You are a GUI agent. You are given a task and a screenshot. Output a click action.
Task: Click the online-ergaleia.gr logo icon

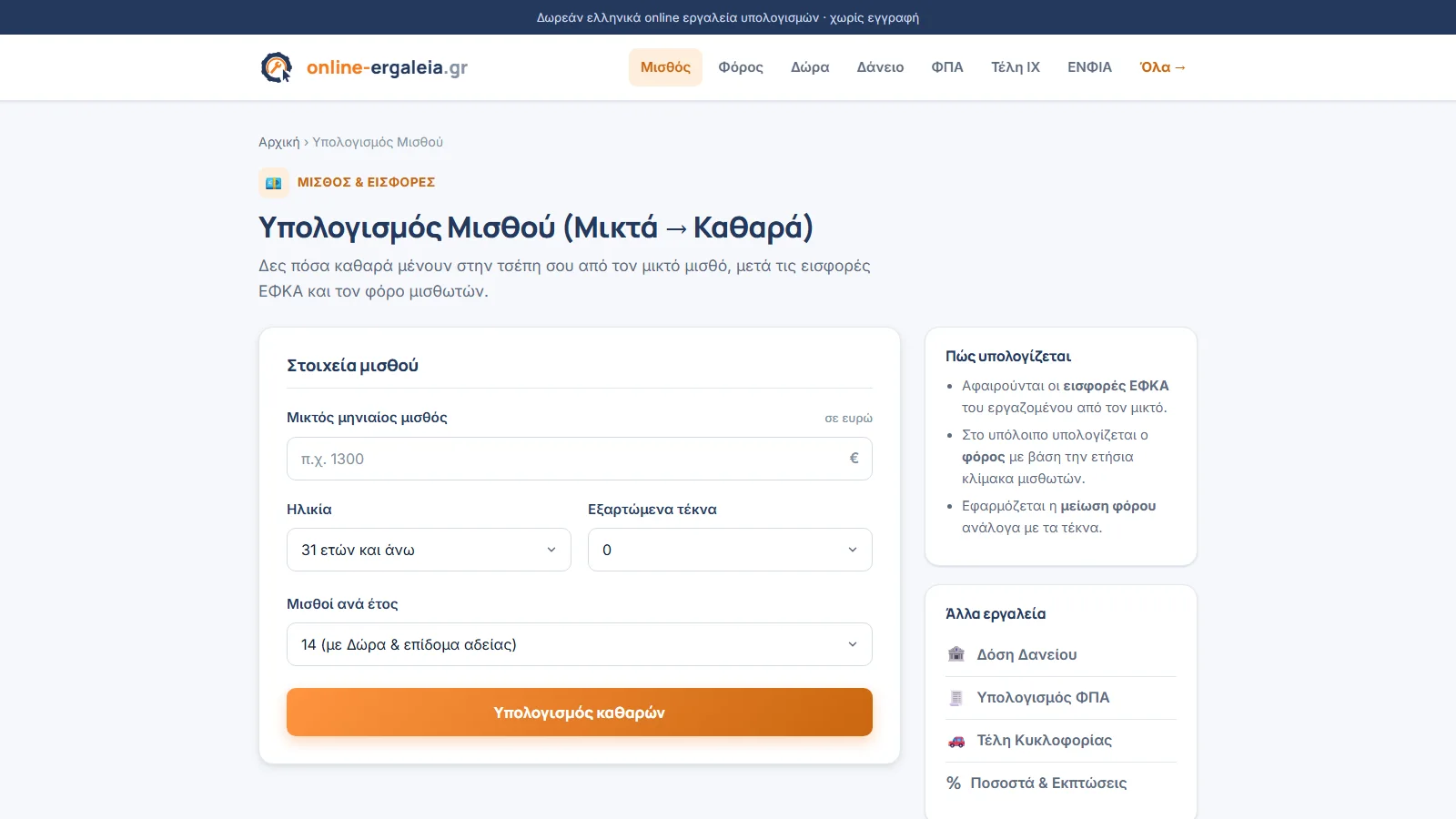(277, 67)
